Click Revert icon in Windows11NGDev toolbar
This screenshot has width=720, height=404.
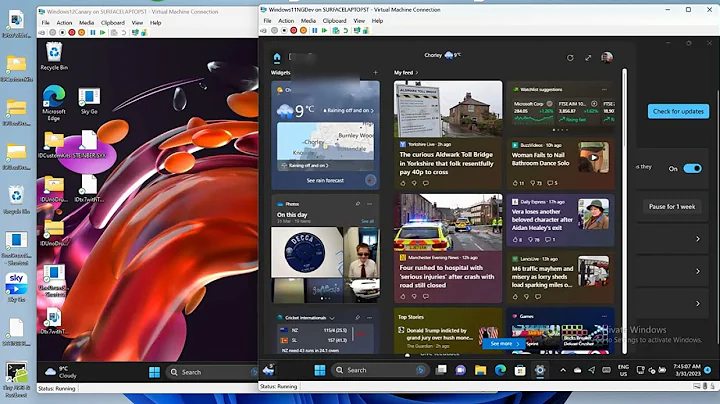pyautogui.click(x=346, y=31)
